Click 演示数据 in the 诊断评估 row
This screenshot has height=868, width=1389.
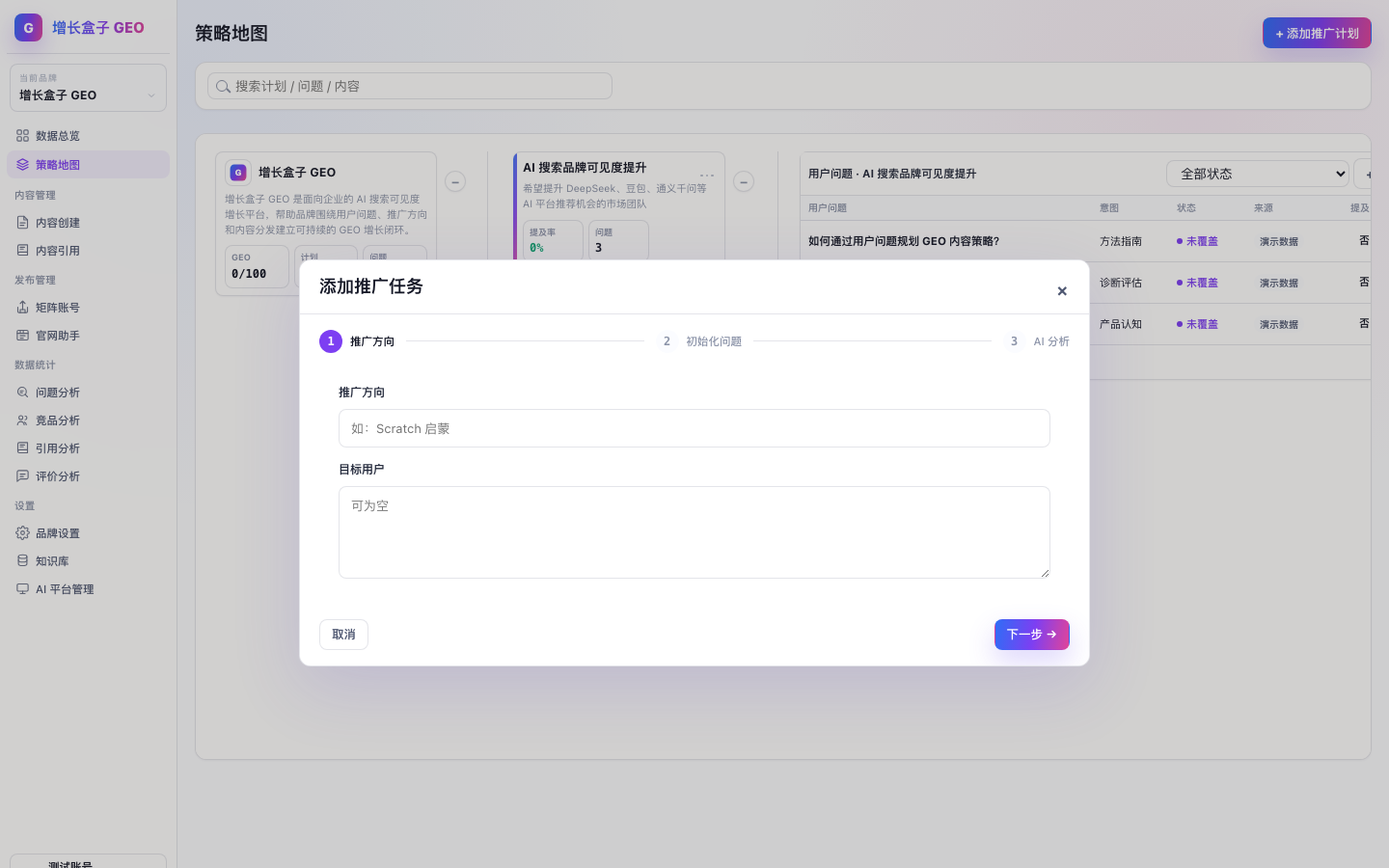[x=1279, y=284]
